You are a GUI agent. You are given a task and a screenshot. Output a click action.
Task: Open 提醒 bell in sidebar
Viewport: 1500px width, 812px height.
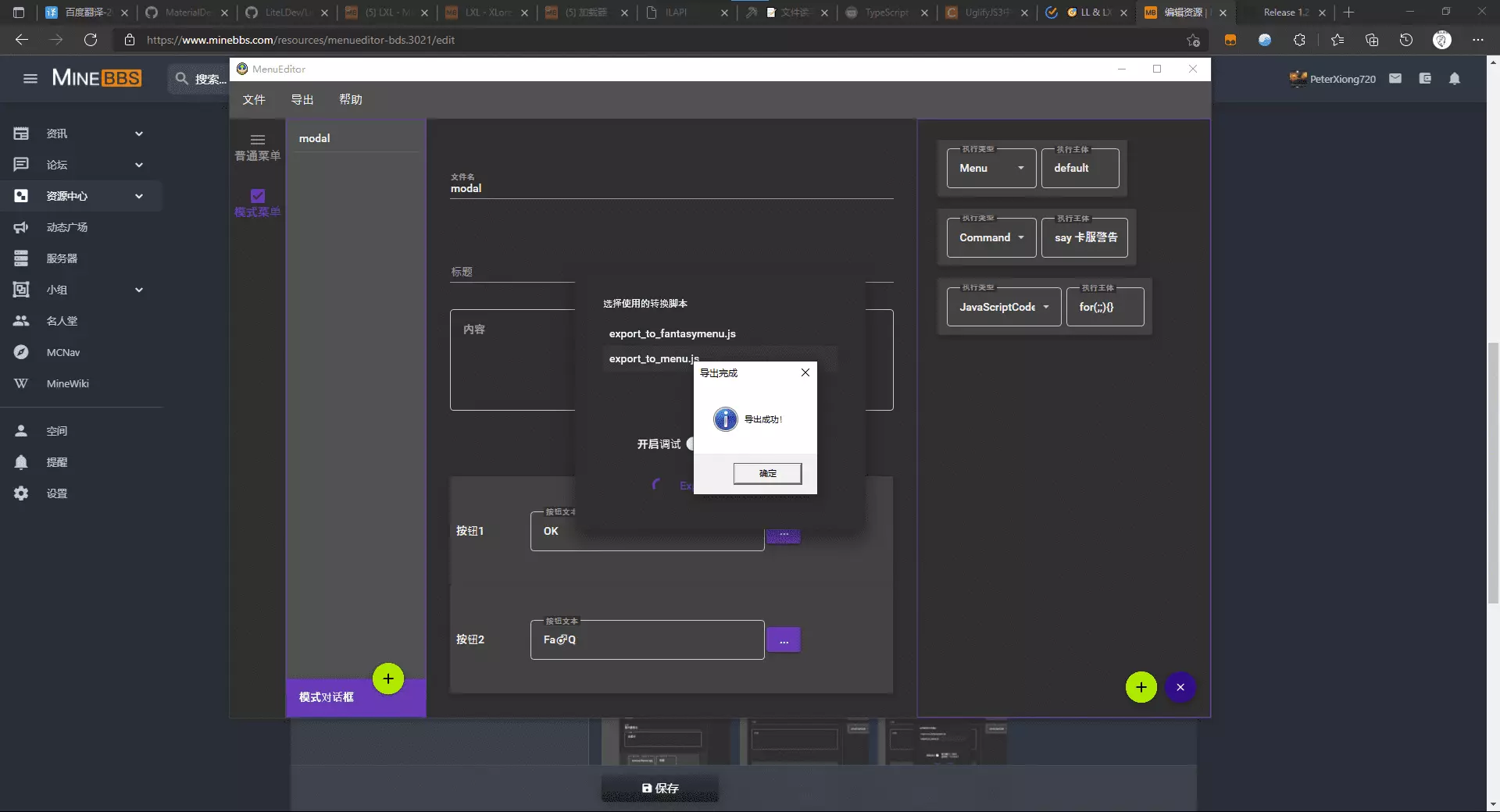coord(21,462)
